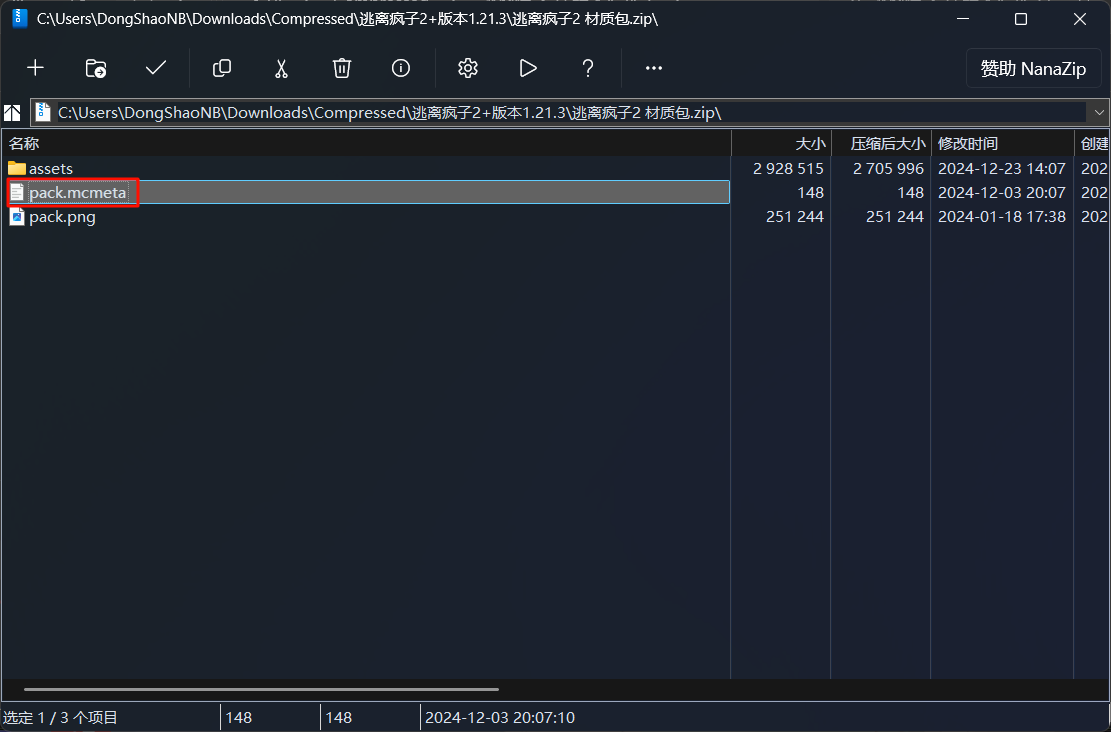
Task: Click the up-one-level folder icon
Action: (13, 112)
